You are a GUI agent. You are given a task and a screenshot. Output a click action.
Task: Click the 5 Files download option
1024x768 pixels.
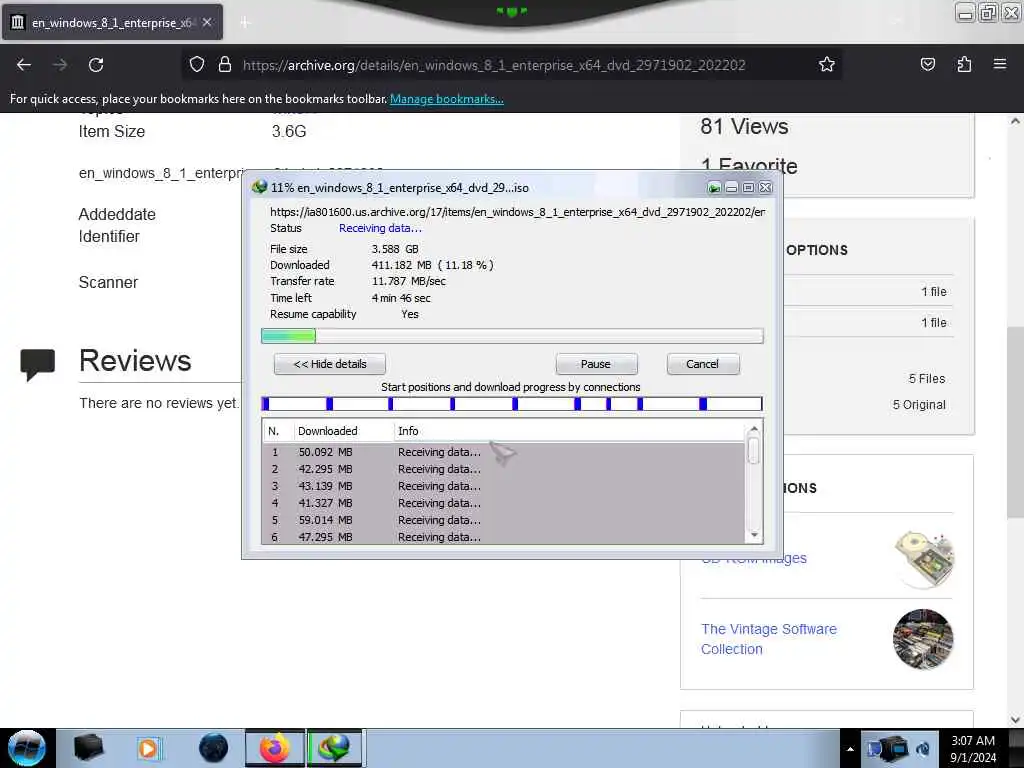pyautogui.click(x=927, y=379)
